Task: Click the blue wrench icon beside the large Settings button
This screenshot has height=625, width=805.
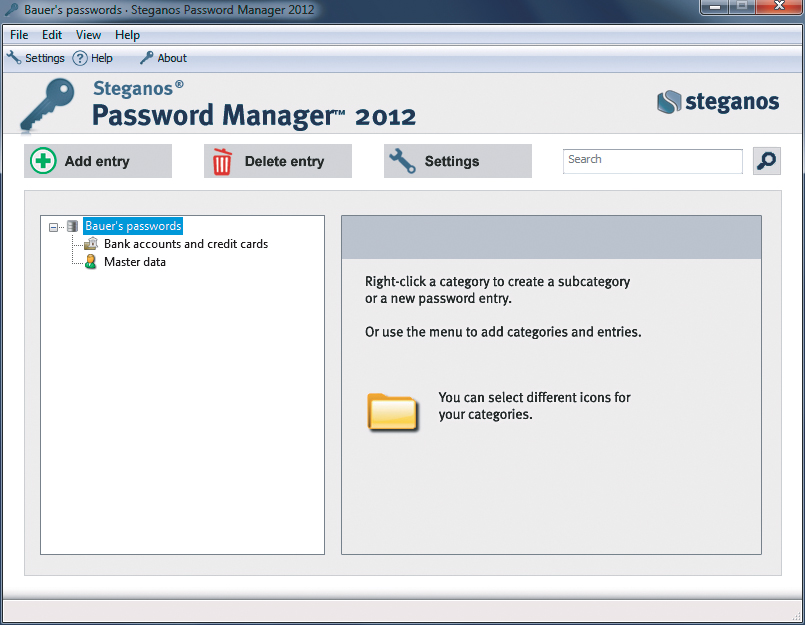Action: [x=402, y=161]
